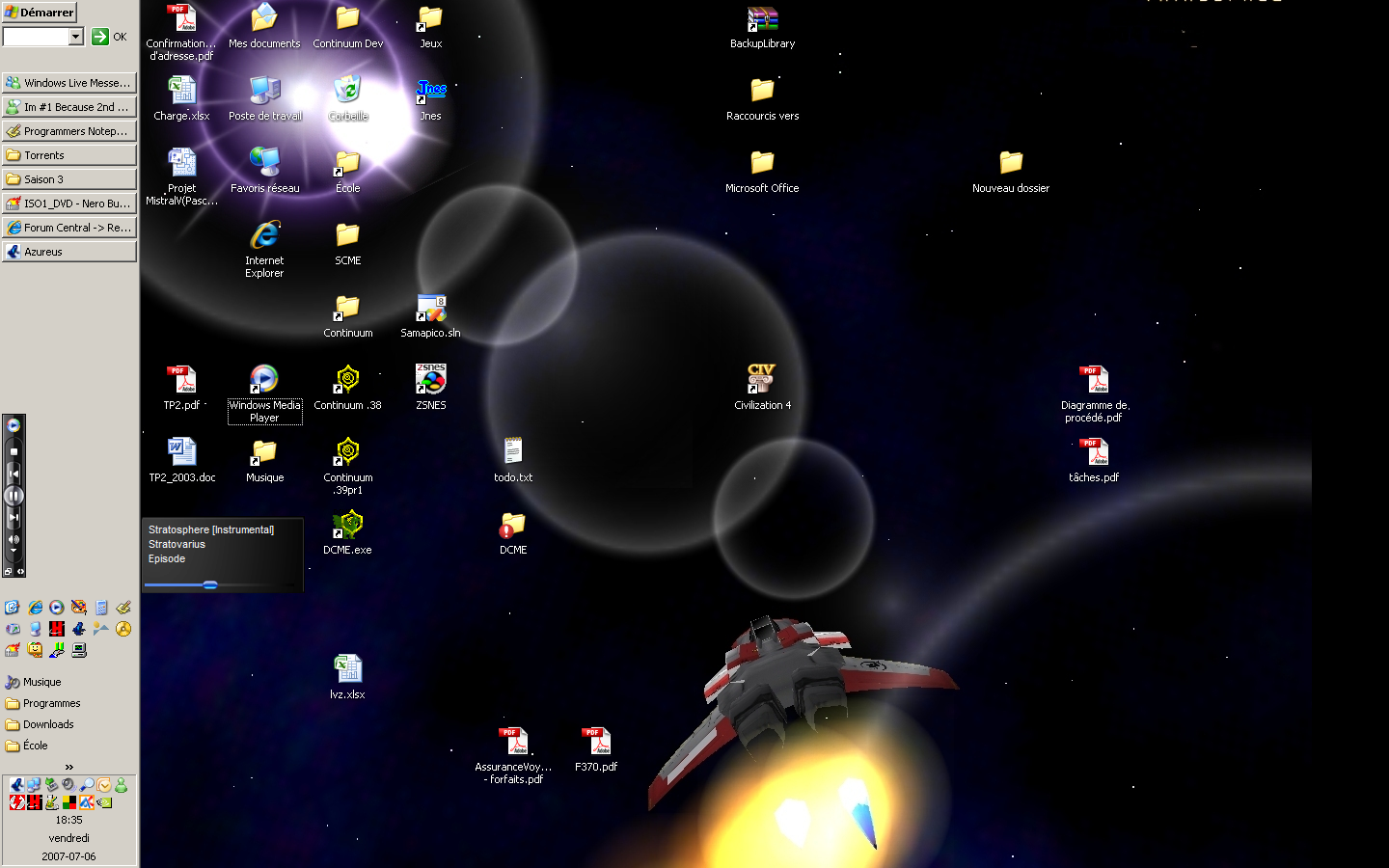Expand the volume dropdown arrow in media toolbar

14,551
